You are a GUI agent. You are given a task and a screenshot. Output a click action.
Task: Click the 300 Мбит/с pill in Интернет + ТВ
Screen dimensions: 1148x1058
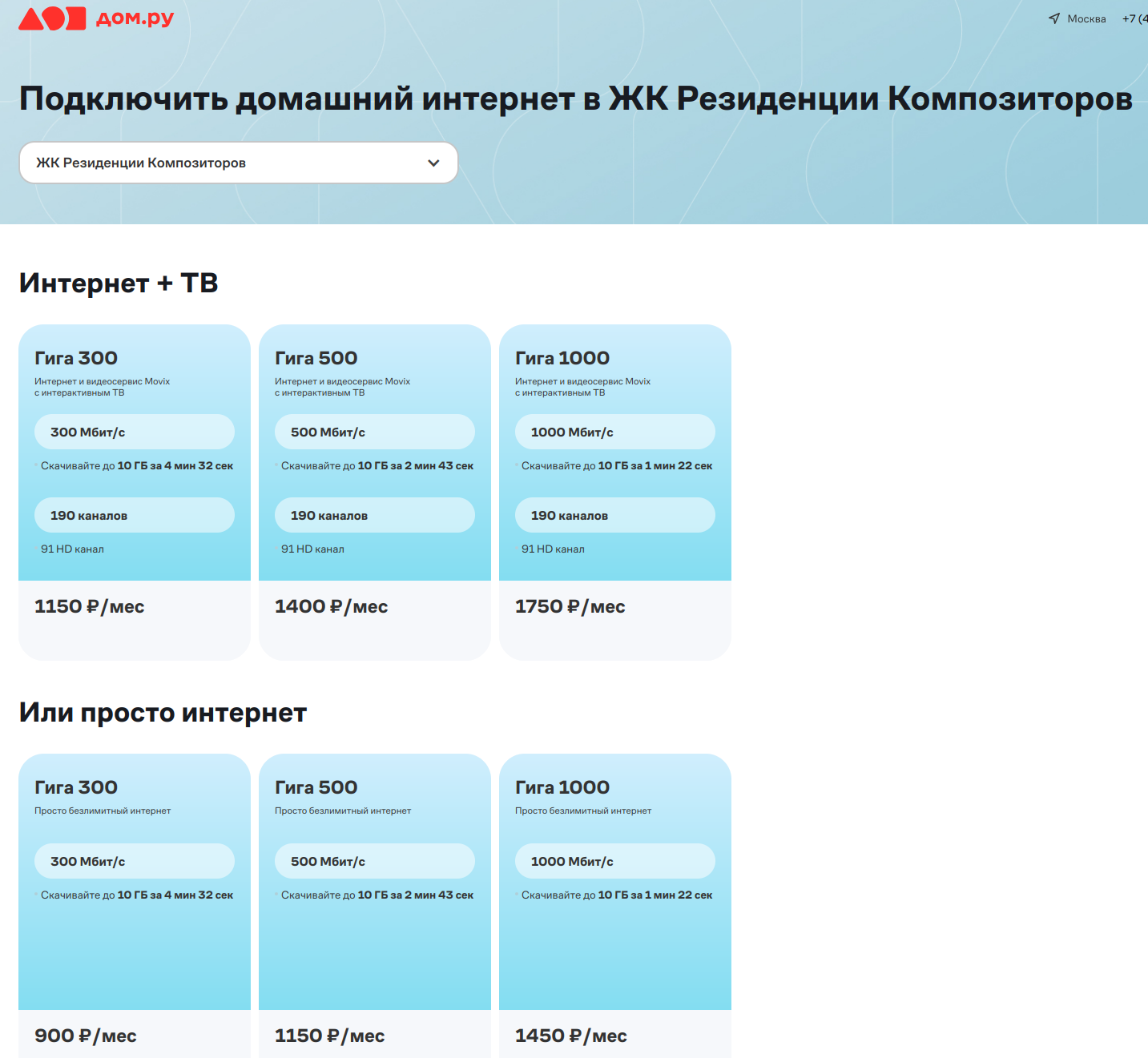click(x=135, y=432)
